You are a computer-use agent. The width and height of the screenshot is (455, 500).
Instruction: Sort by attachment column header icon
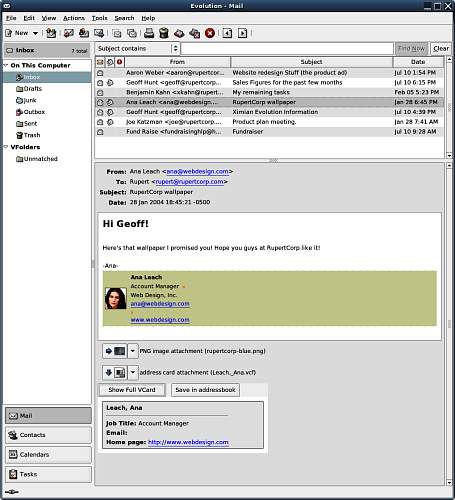click(x=110, y=62)
